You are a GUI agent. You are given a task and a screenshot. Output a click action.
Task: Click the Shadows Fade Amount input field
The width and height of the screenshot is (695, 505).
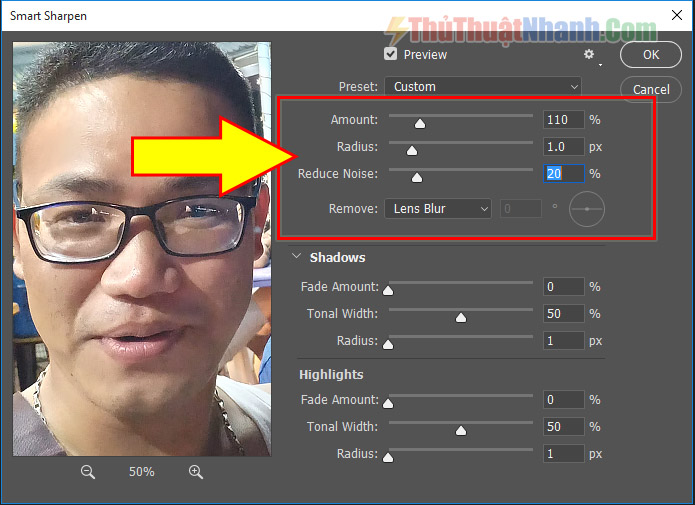[x=564, y=287]
